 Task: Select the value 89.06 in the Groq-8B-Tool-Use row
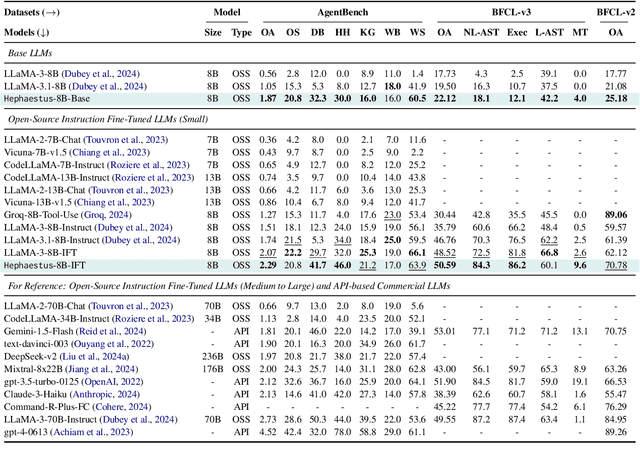coord(616,215)
